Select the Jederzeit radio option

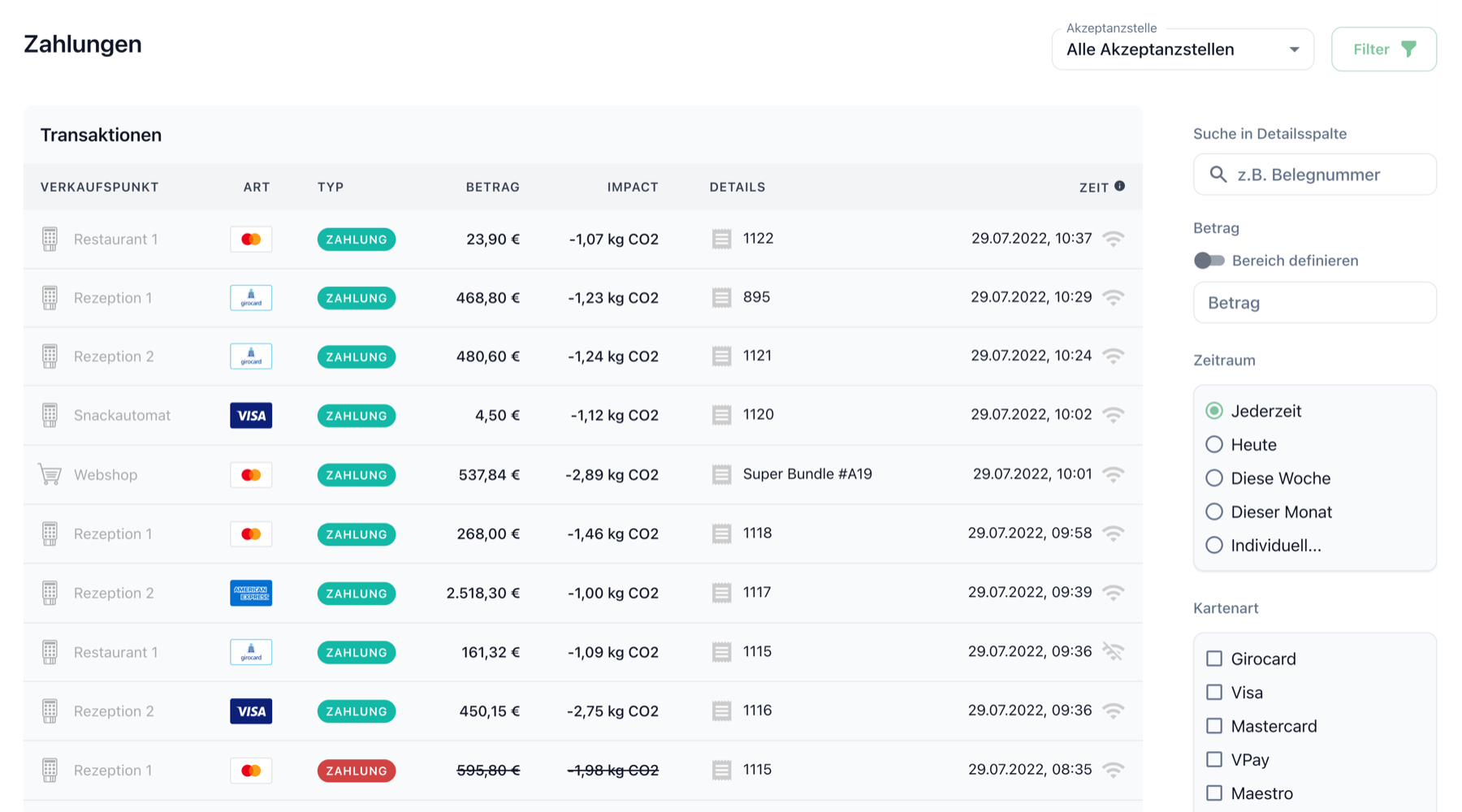pos(1214,411)
